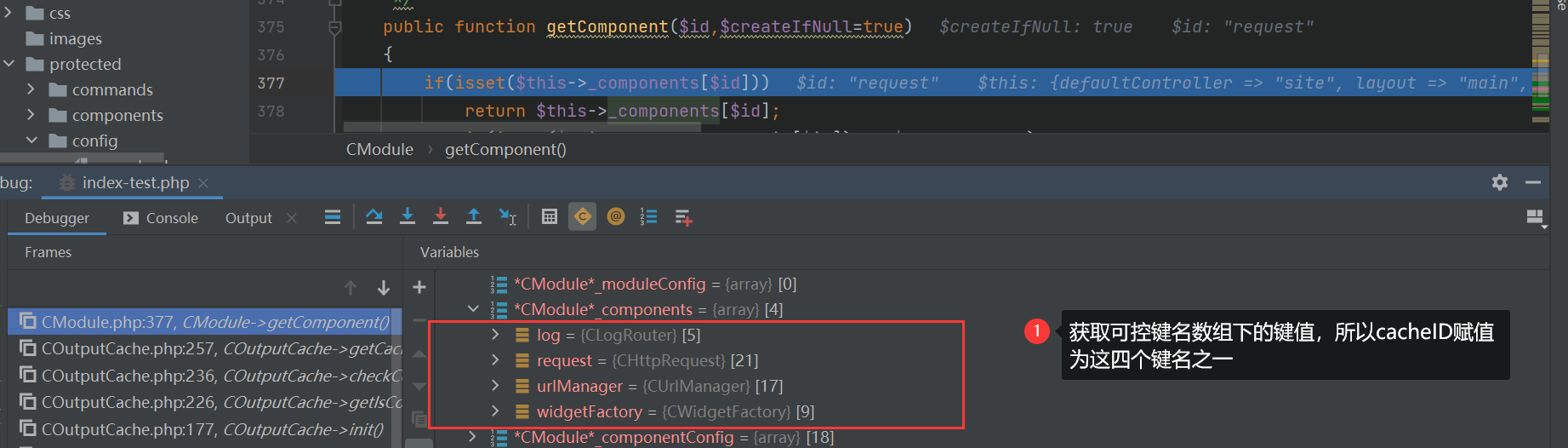This screenshot has width=1568, height=448.
Task: Toggle the highlighted orange C values button
Action: pos(583,217)
